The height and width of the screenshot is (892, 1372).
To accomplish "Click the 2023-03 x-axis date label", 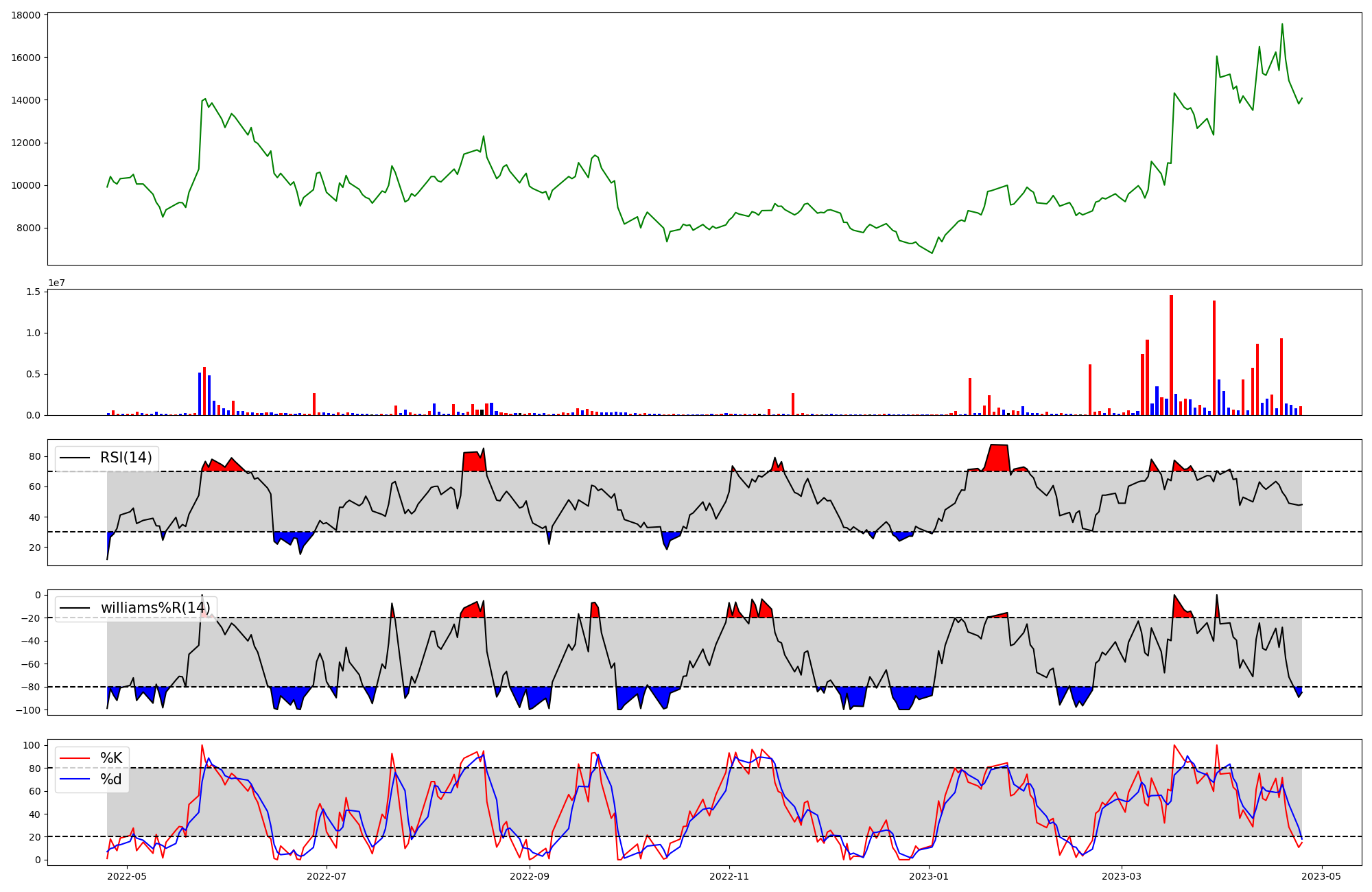I will tap(1121, 876).
